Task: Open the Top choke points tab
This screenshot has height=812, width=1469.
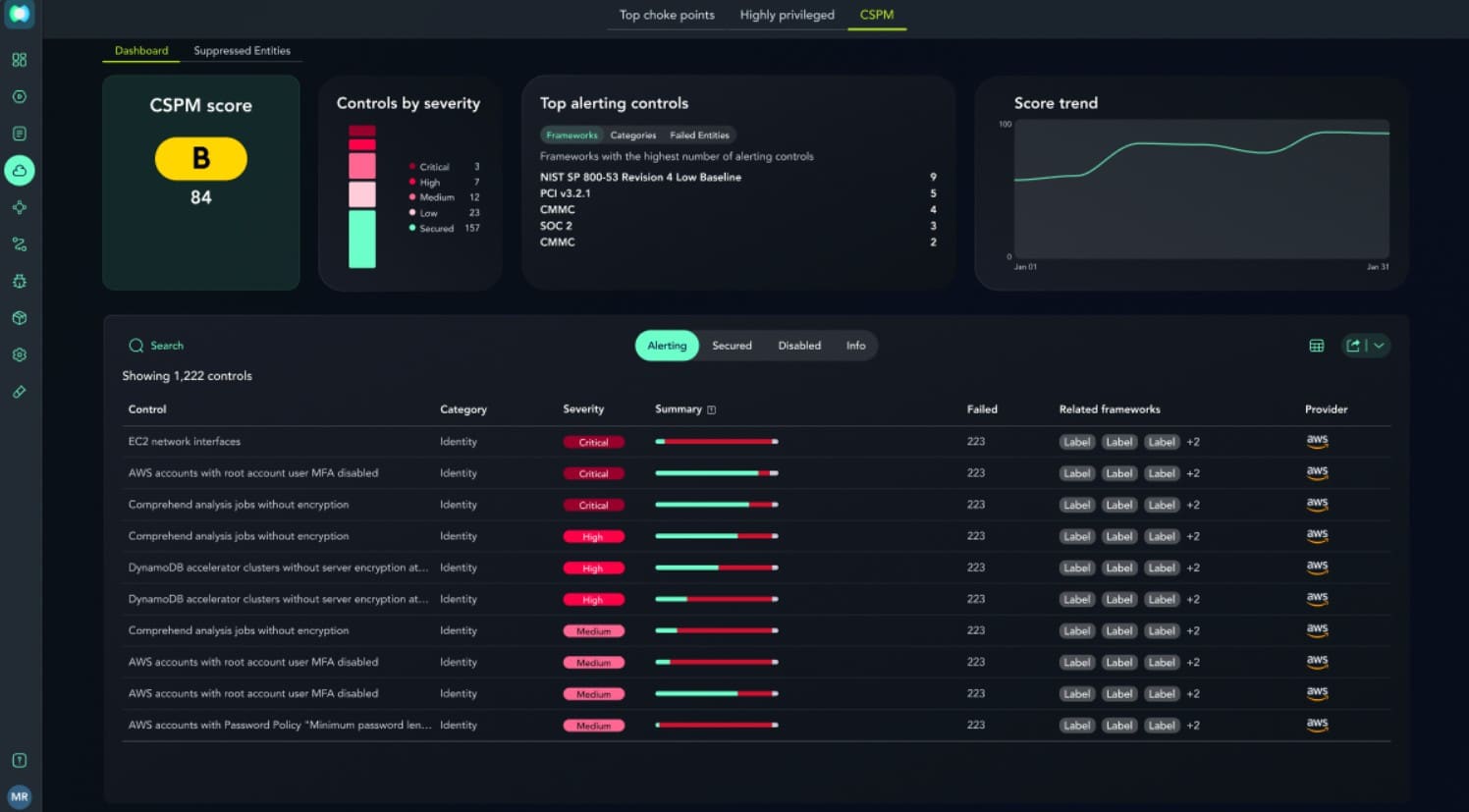Action: point(667,15)
